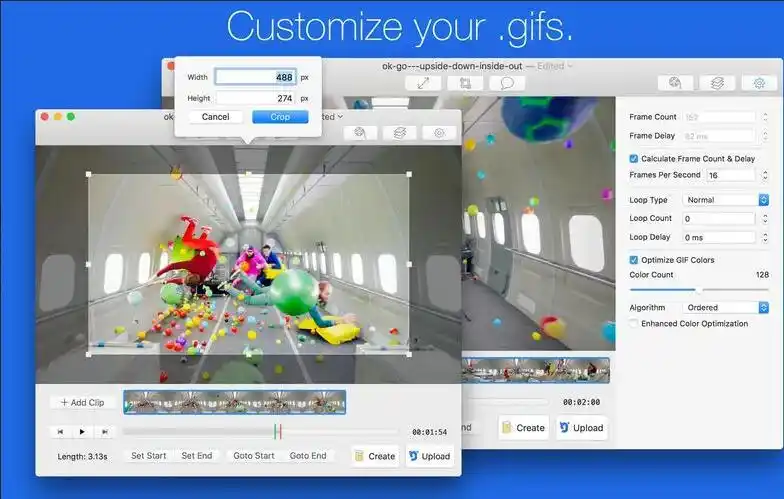Click the Set Start button
This screenshot has width=784, height=499.
pos(148,456)
